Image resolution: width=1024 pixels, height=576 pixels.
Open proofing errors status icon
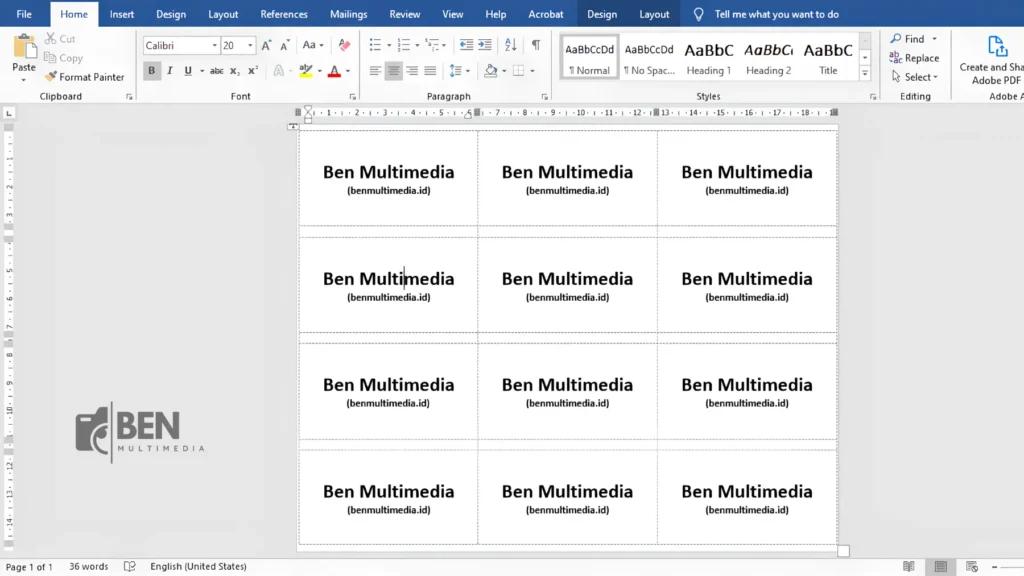point(129,566)
